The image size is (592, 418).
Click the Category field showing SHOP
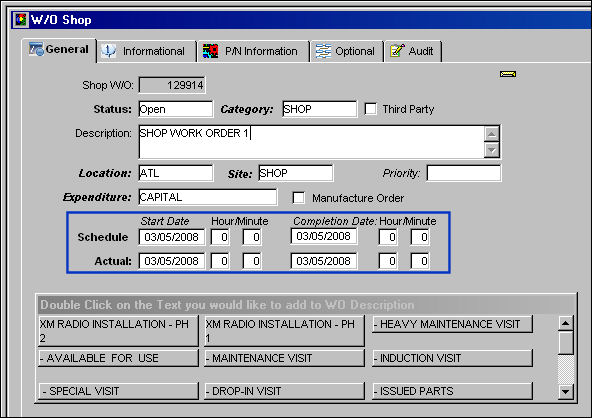319,109
